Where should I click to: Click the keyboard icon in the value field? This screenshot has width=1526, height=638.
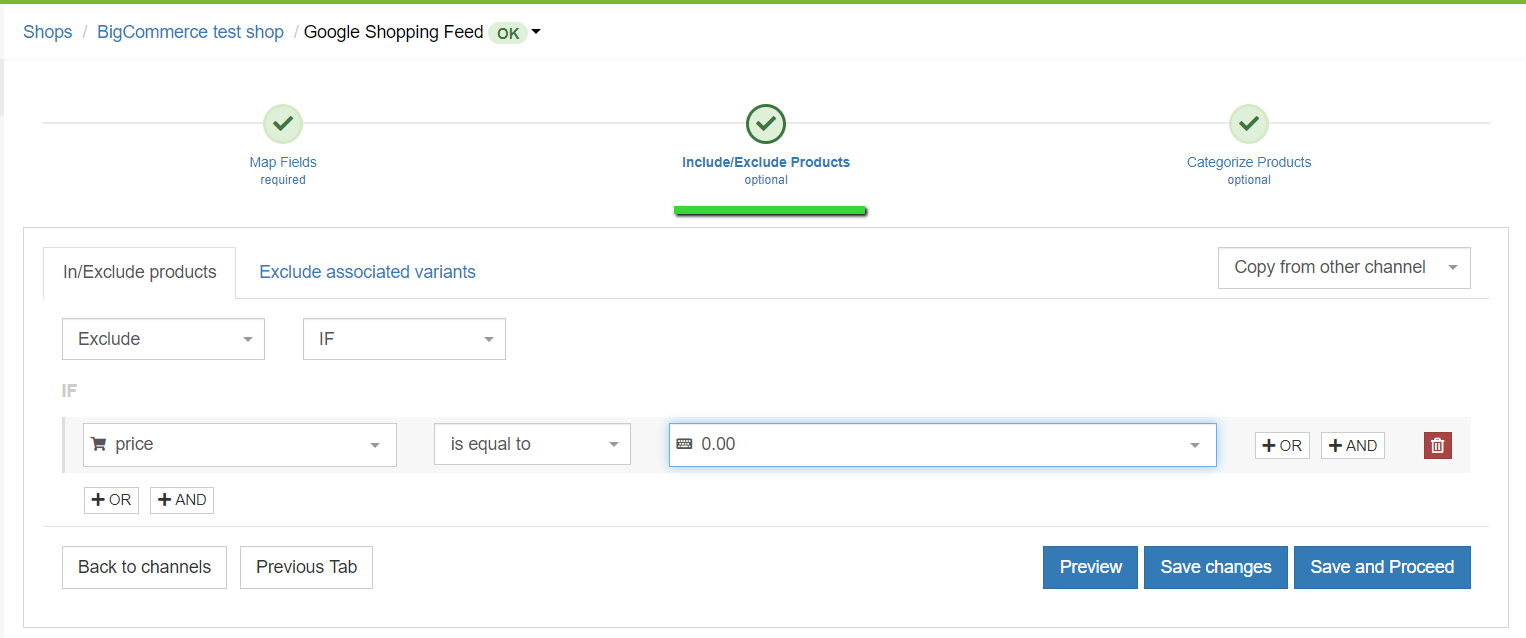(684, 444)
